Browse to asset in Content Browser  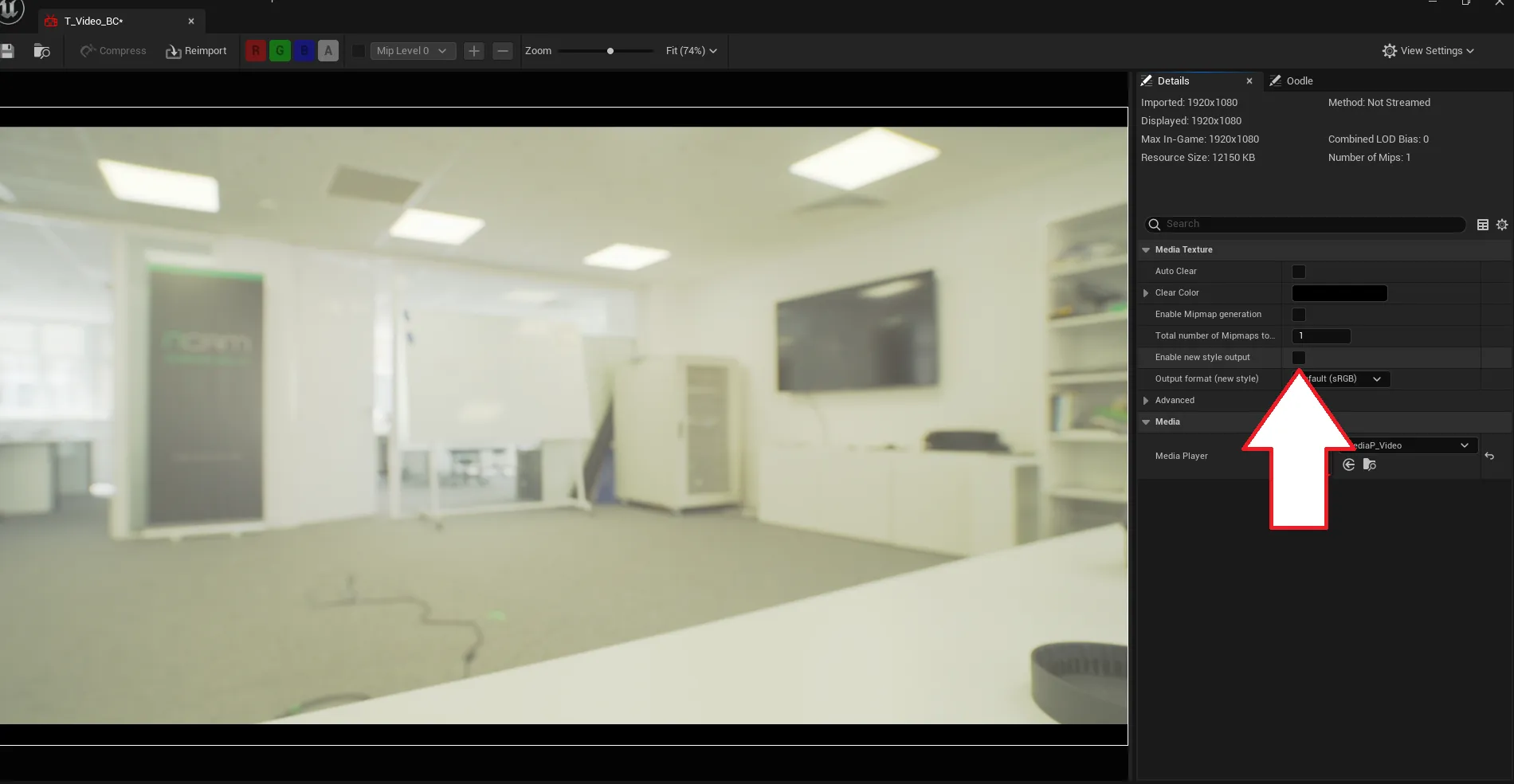tap(42, 51)
